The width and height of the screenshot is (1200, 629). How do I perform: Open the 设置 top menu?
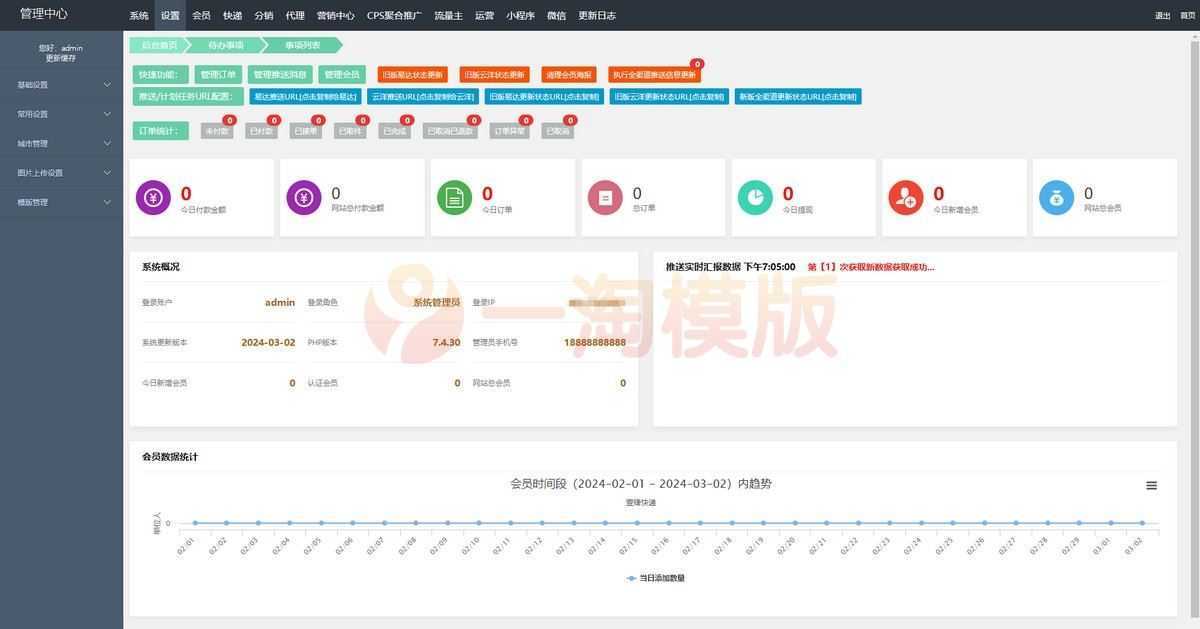170,15
